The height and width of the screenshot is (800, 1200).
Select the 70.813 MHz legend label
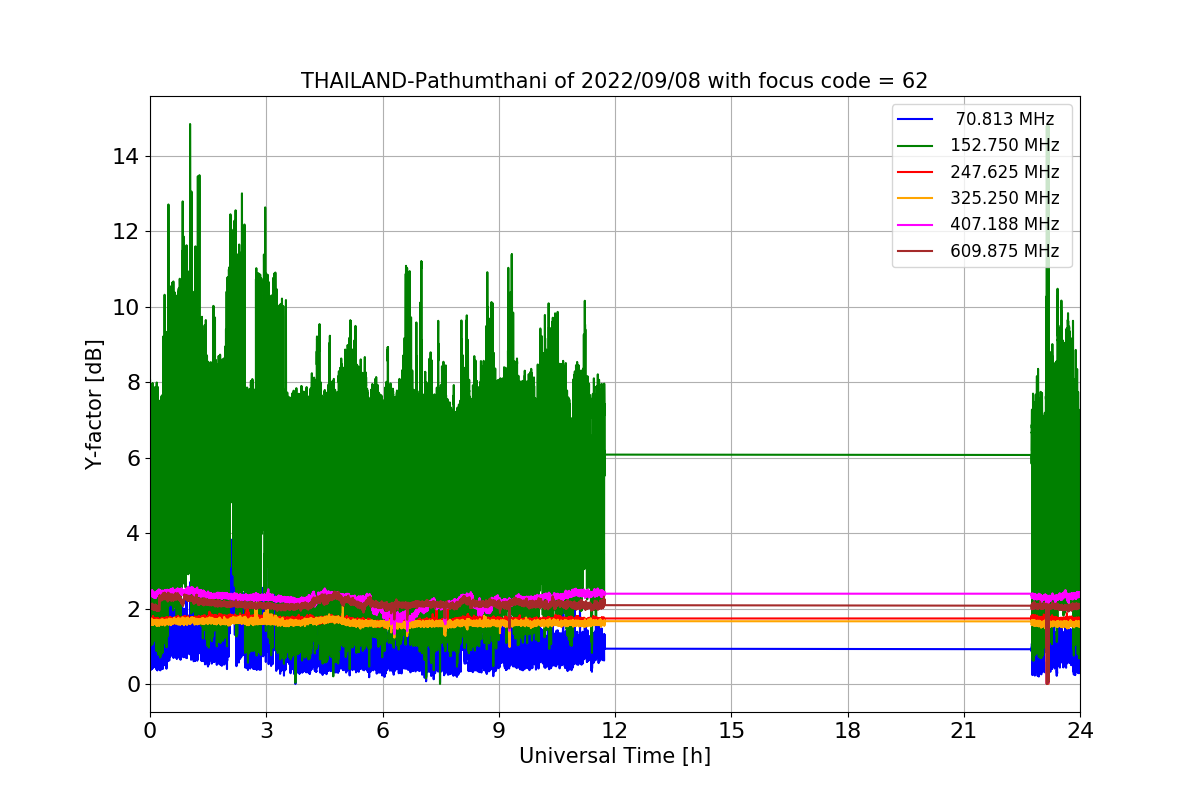[x=1005, y=119]
